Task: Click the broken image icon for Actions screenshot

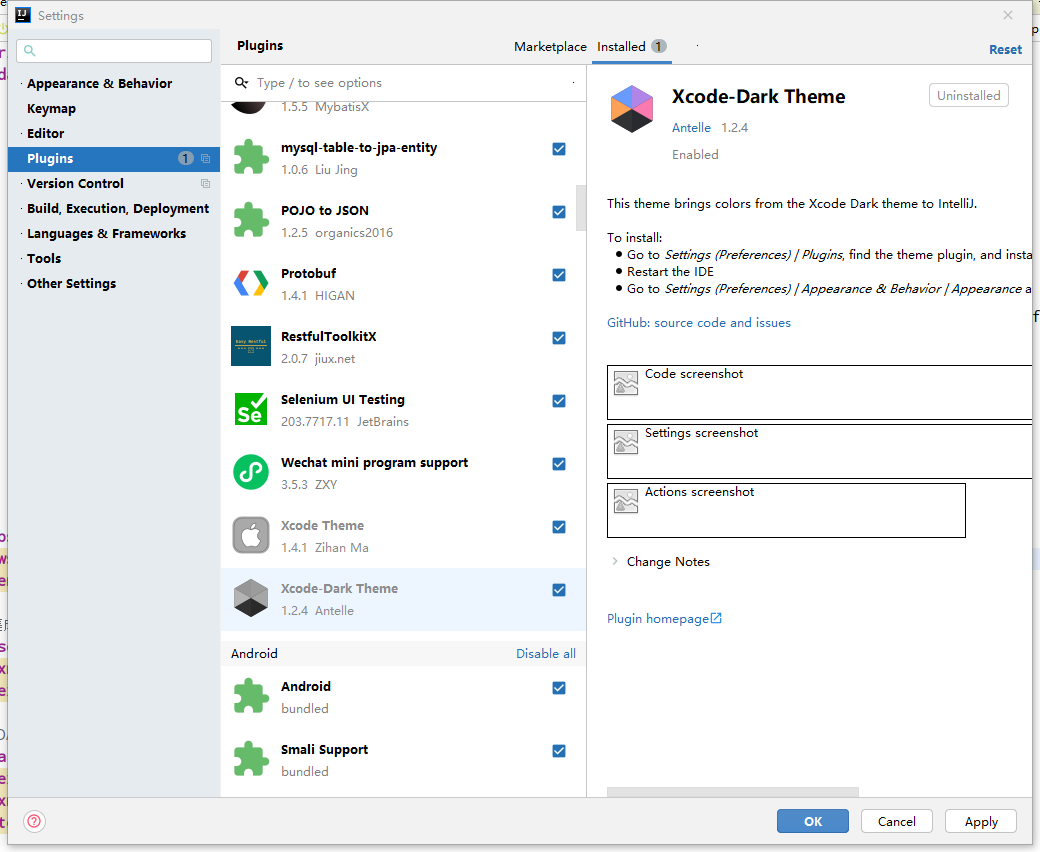Action: pyautogui.click(x=625, y=501)
